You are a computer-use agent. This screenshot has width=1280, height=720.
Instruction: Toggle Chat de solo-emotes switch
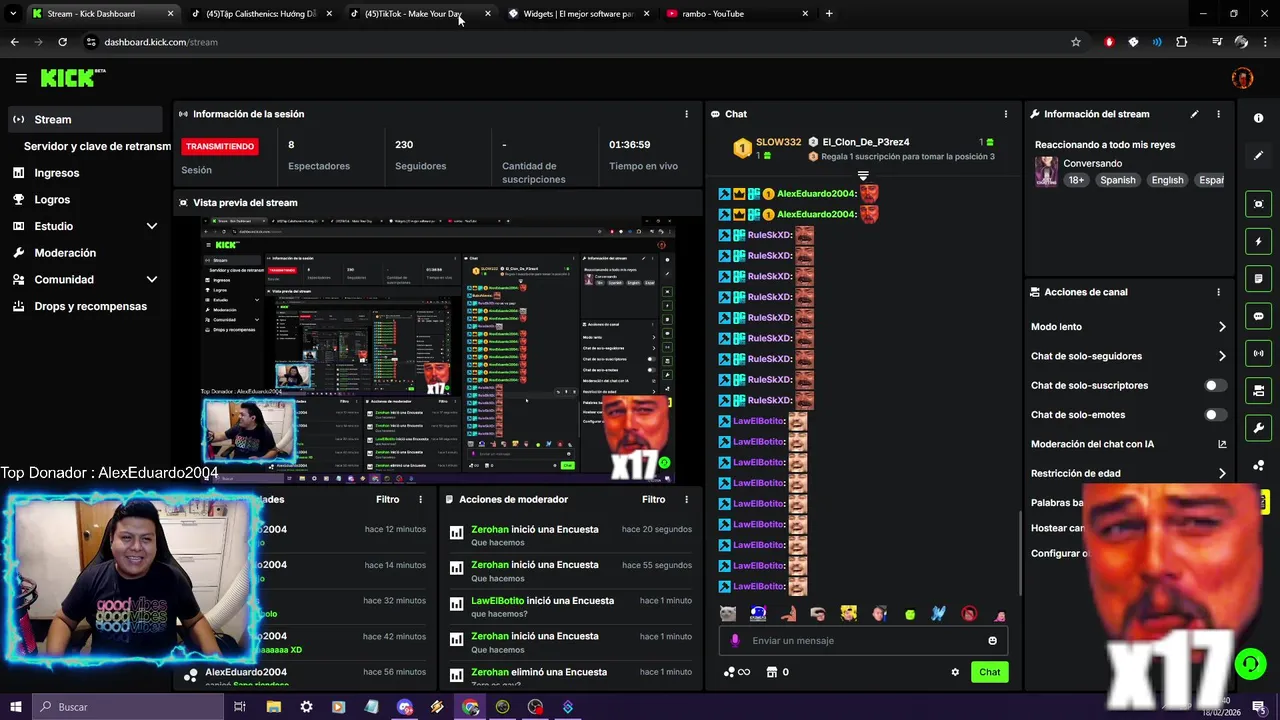tap(1215, 414)
